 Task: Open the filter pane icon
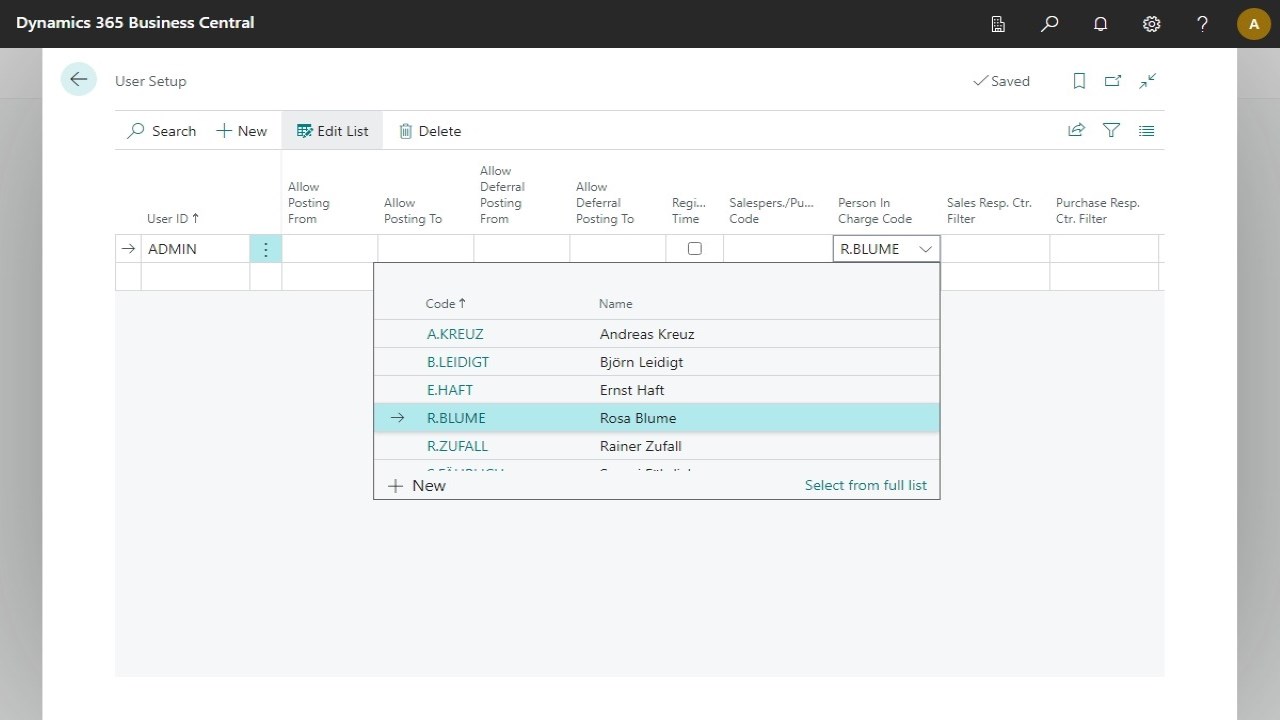pos(1111,130)
